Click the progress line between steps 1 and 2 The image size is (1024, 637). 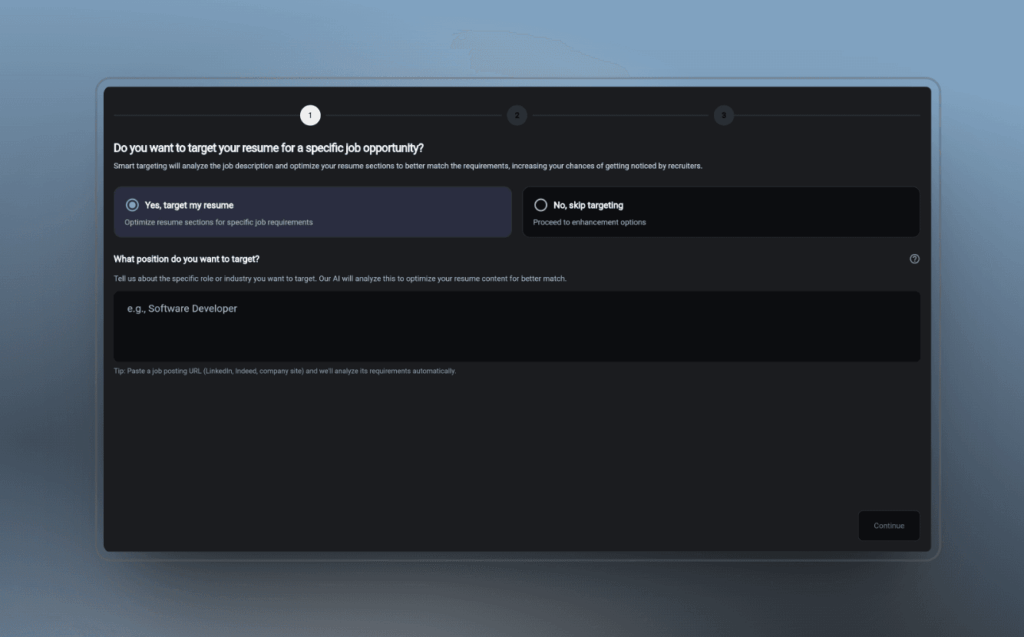[x=413, y=116]
